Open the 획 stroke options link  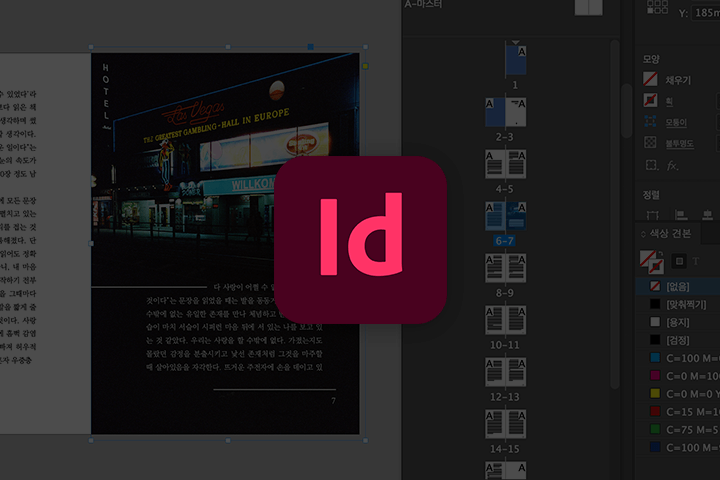(669, 102)
